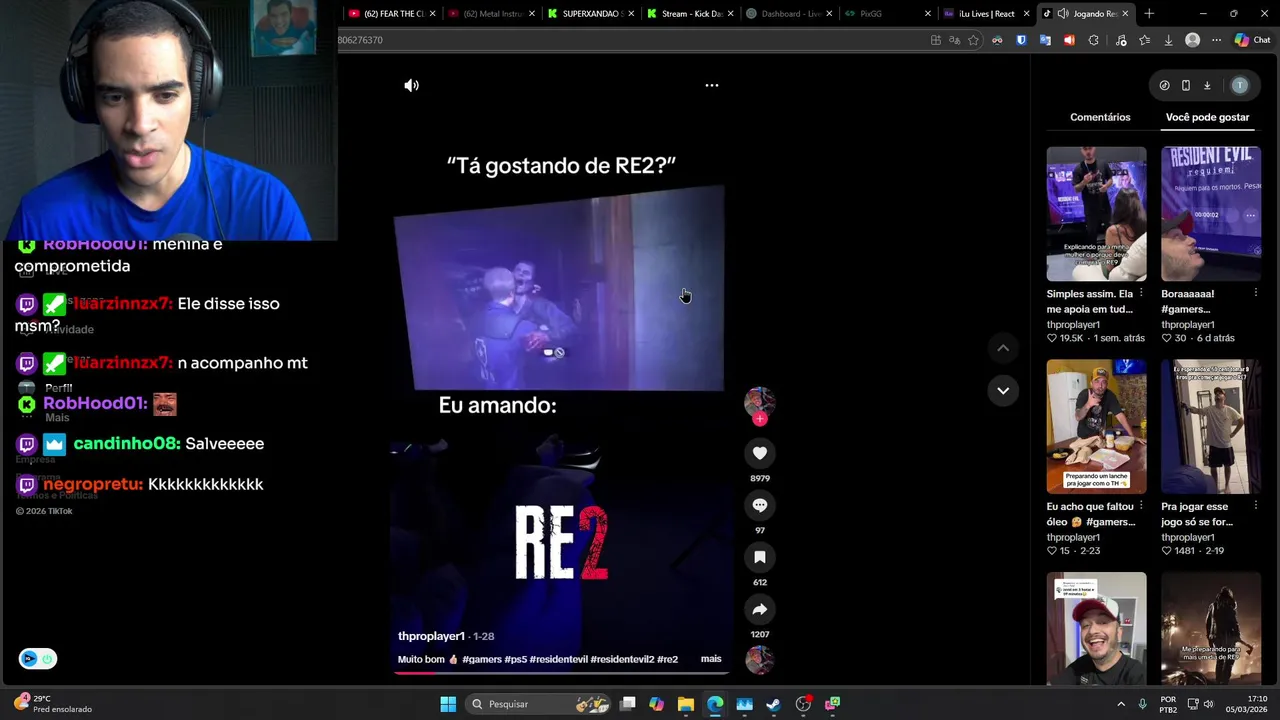Open the three-dot menu above the video
This screenshot has width=1280, height=720.
click(712, 85)
